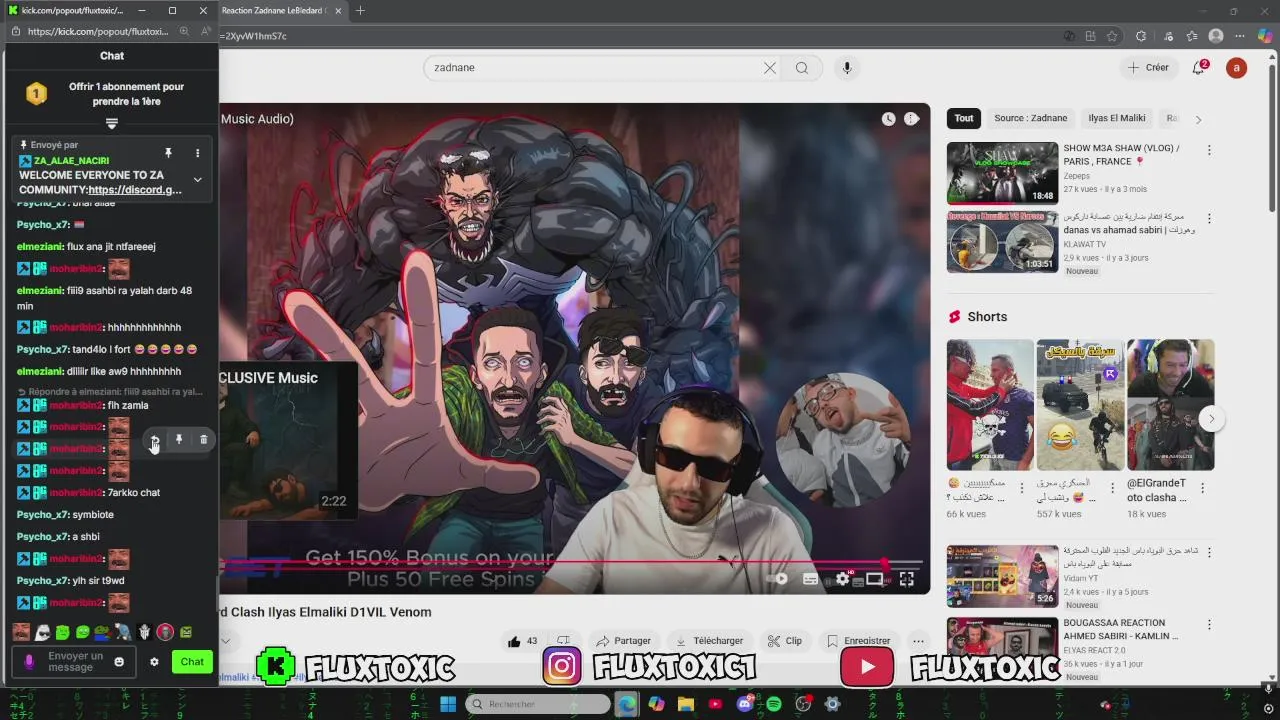This screenshot has height=720, width=1280.
Task: Create a Clip of the video
Action: pos(785,641)
